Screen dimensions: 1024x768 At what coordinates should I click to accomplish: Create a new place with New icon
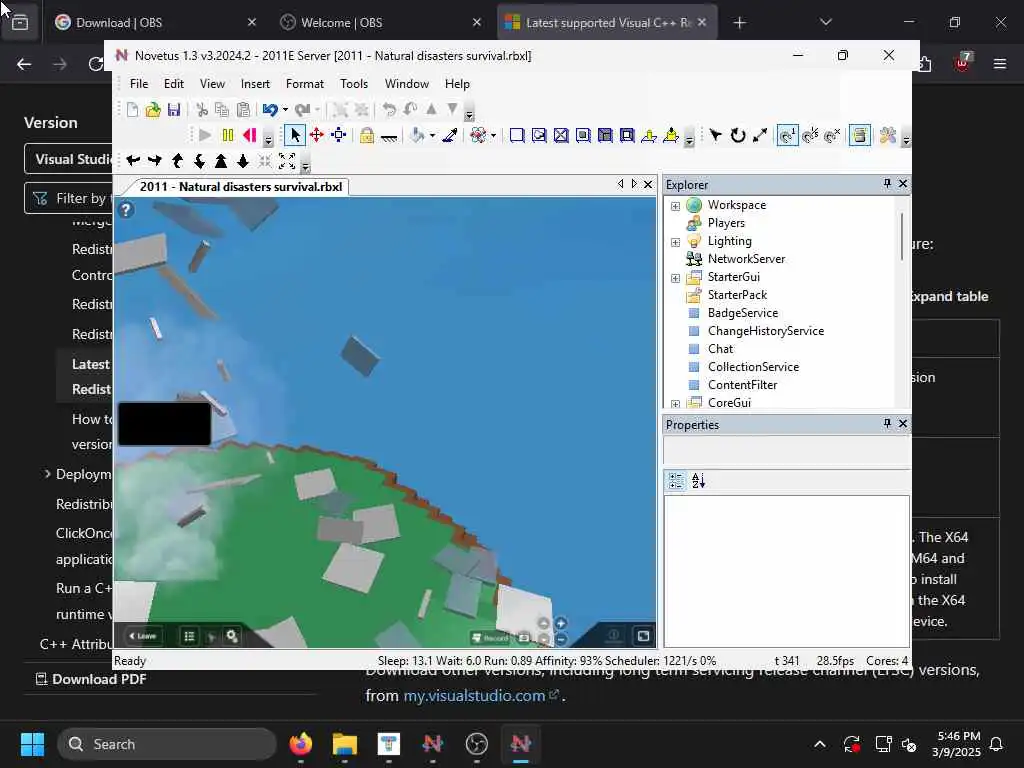(x=132, y=110)
